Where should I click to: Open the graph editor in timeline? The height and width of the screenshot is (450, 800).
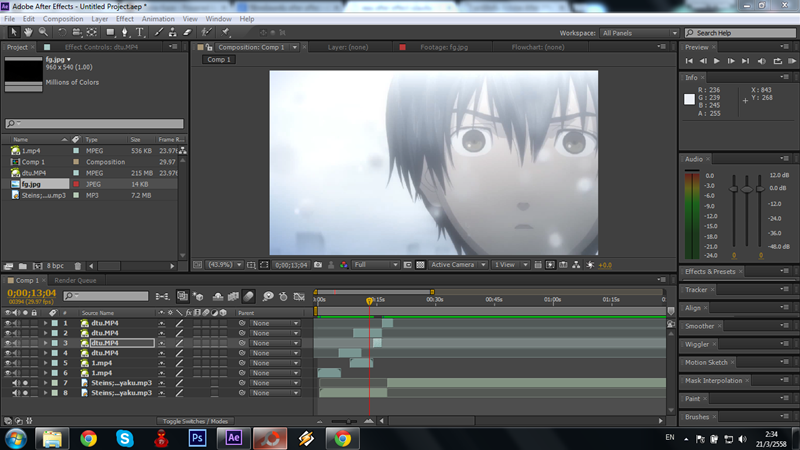point(299,296)
